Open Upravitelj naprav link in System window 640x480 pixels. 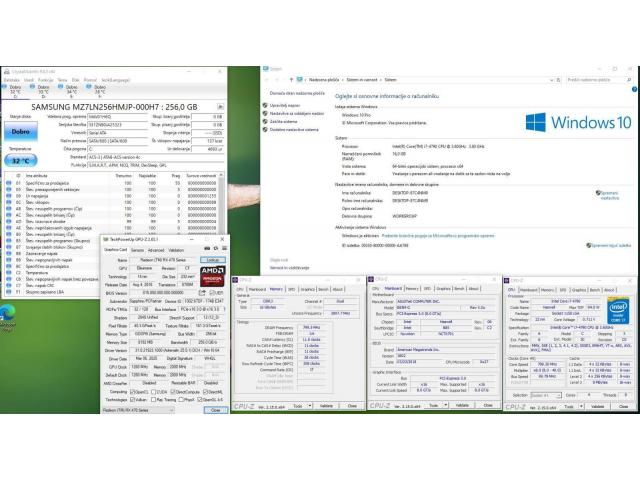click(x=285, y=105)
